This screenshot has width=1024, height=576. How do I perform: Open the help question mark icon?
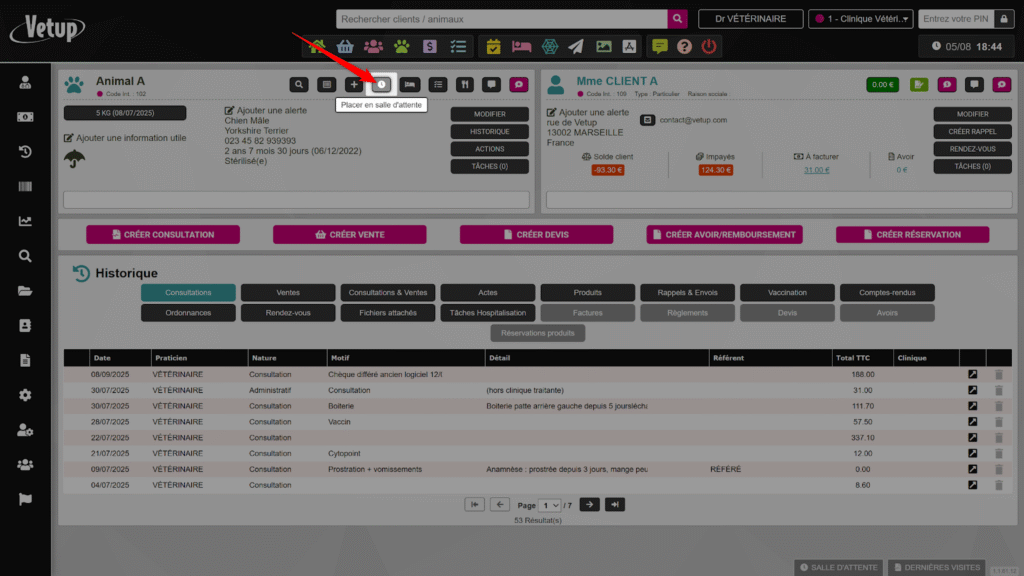point(684,46)
